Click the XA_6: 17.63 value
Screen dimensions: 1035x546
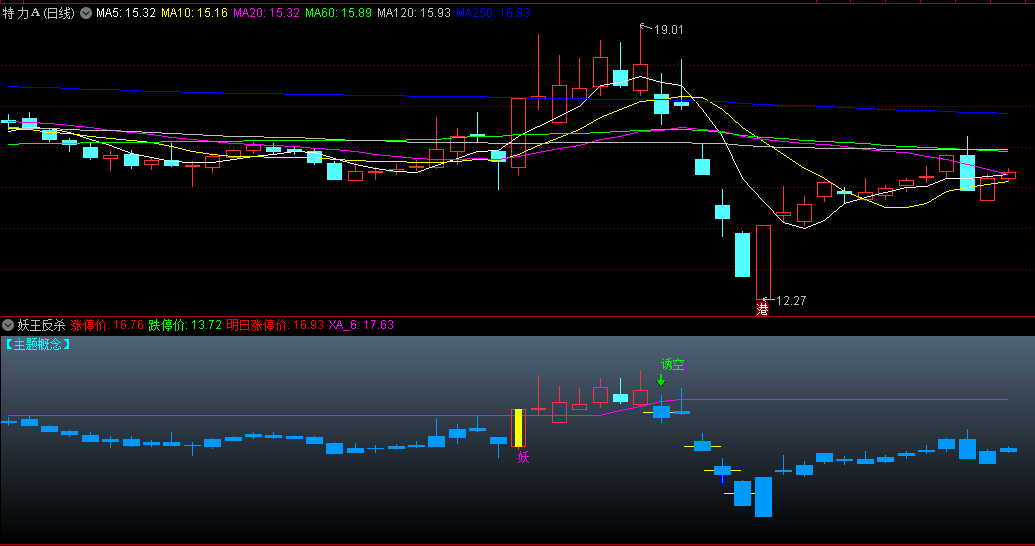click(x=361, y=325)
